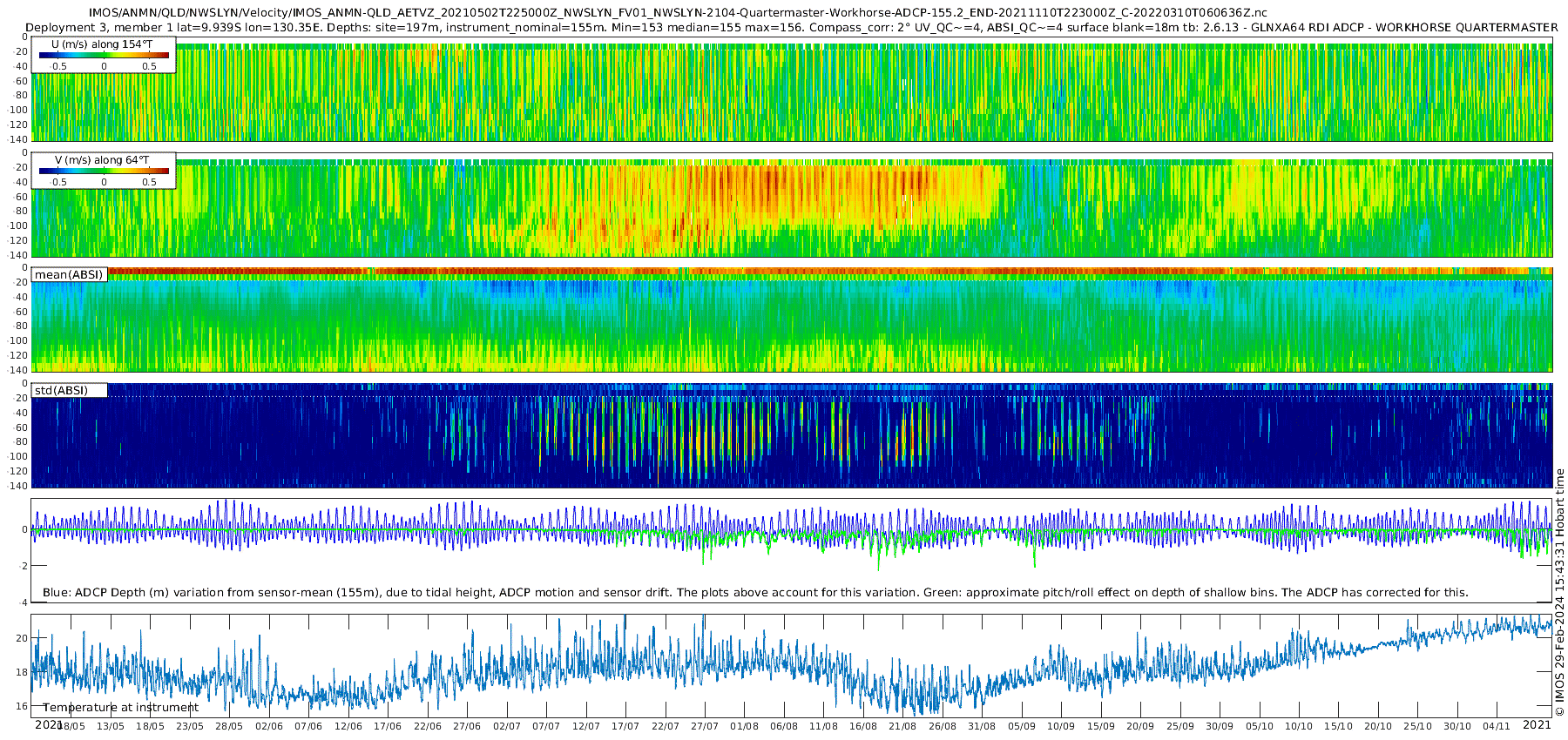Click the U velocity colorbar legend

pos(104,55)
